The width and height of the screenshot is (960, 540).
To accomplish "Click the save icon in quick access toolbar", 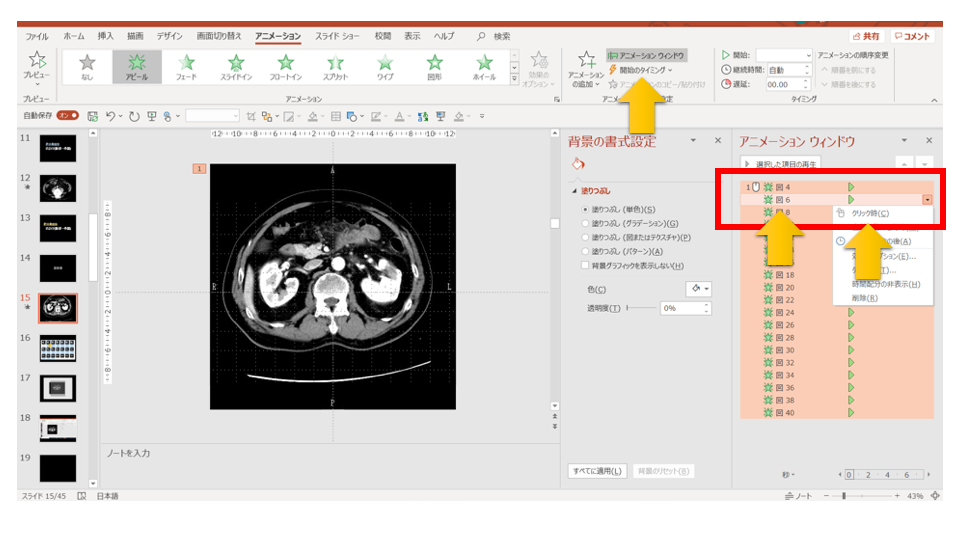I will [92, 116].
